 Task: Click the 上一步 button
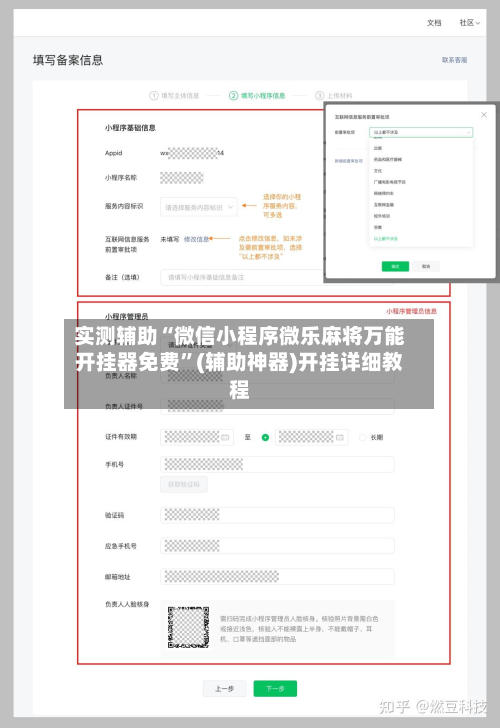[225, 689]
